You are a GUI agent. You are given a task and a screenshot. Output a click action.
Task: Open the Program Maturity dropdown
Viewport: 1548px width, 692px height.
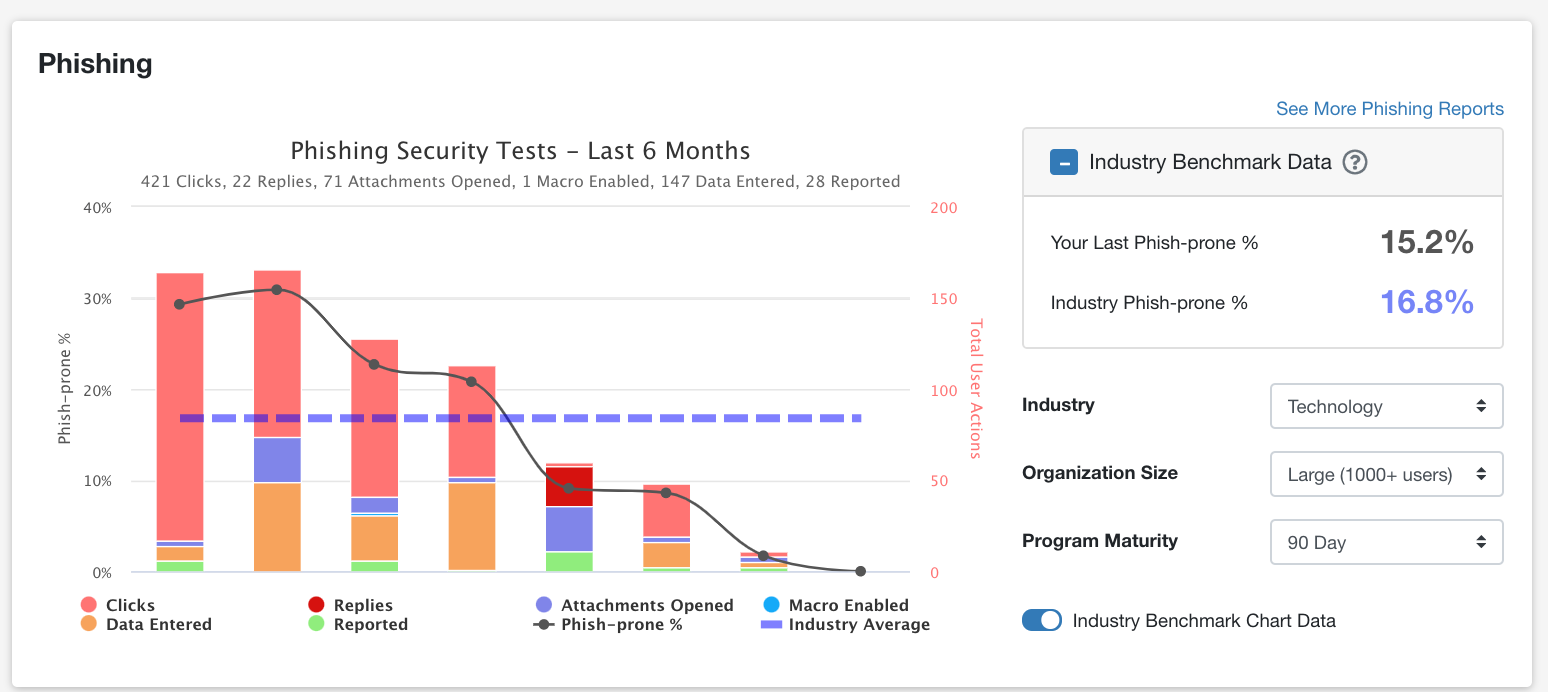click(x=1385, y=542)
